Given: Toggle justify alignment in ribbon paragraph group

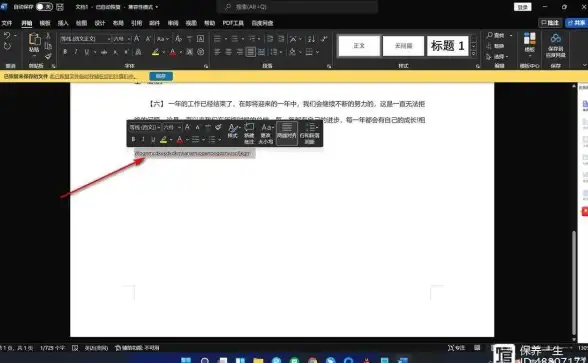Looking at the screenshot, I should click(250, 52).
